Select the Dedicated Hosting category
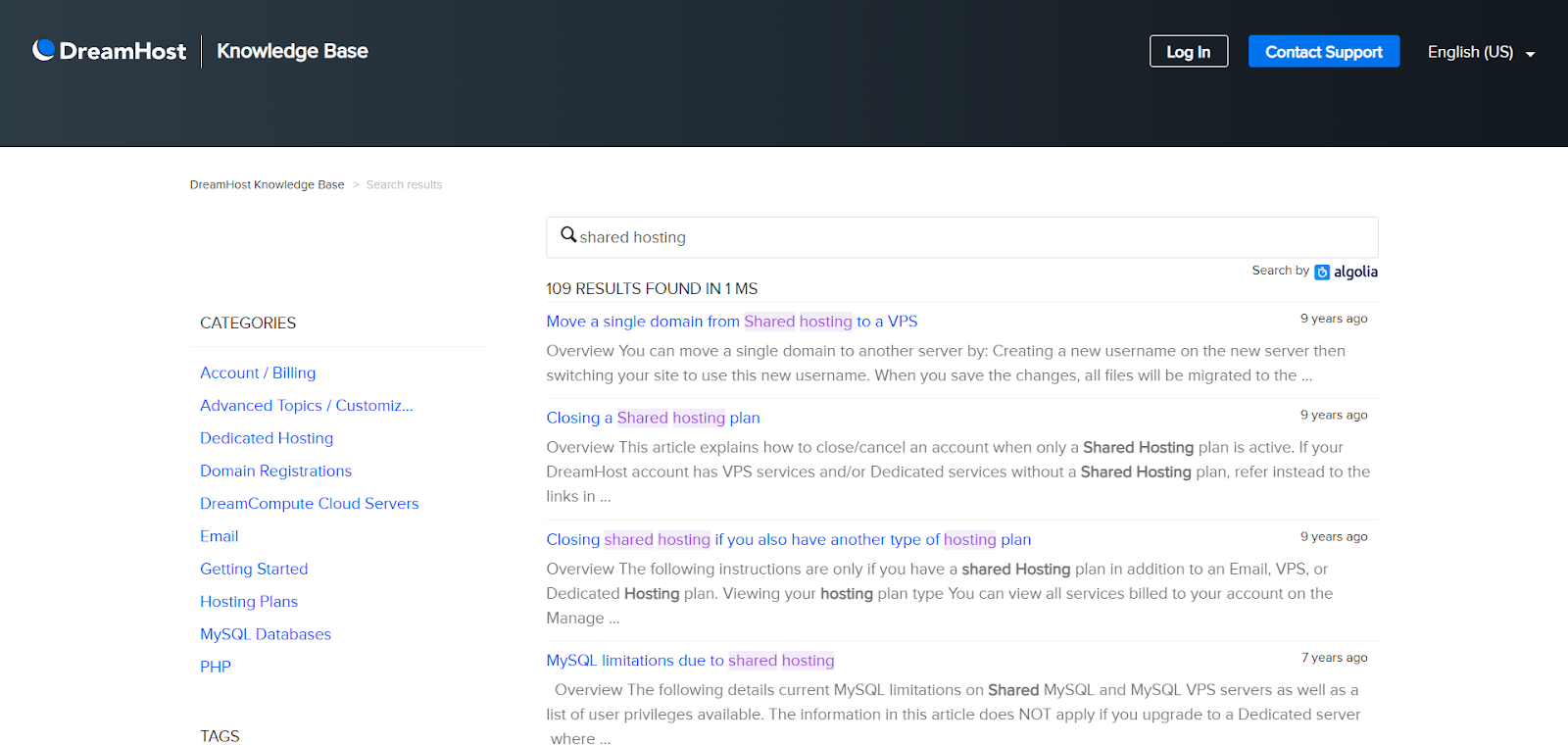The image size is (1568, 745). click(x=267, y=438)
